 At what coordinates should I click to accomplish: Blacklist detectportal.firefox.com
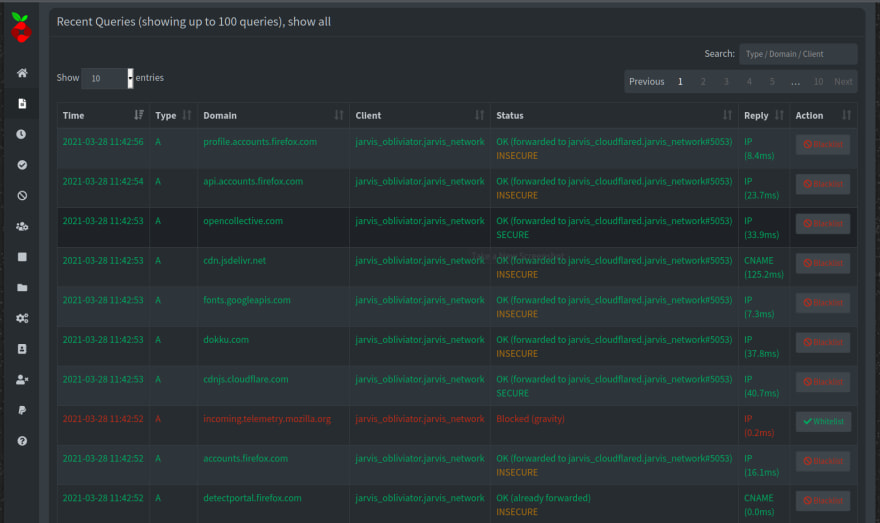tap(823, 501)
